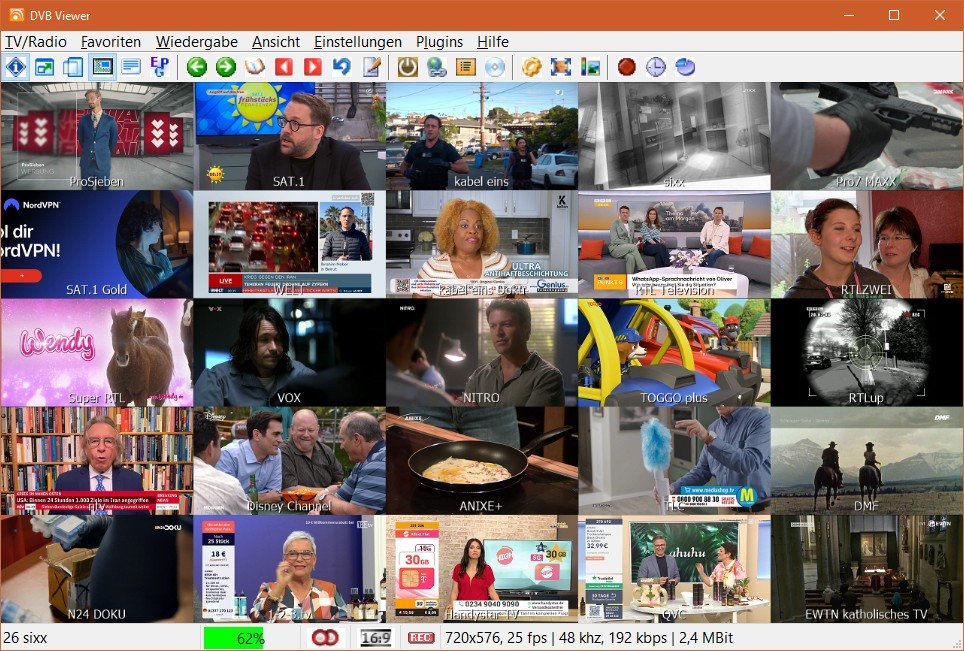
Task: Expand the Wiedergabe menu
Action: pos(197,42)
